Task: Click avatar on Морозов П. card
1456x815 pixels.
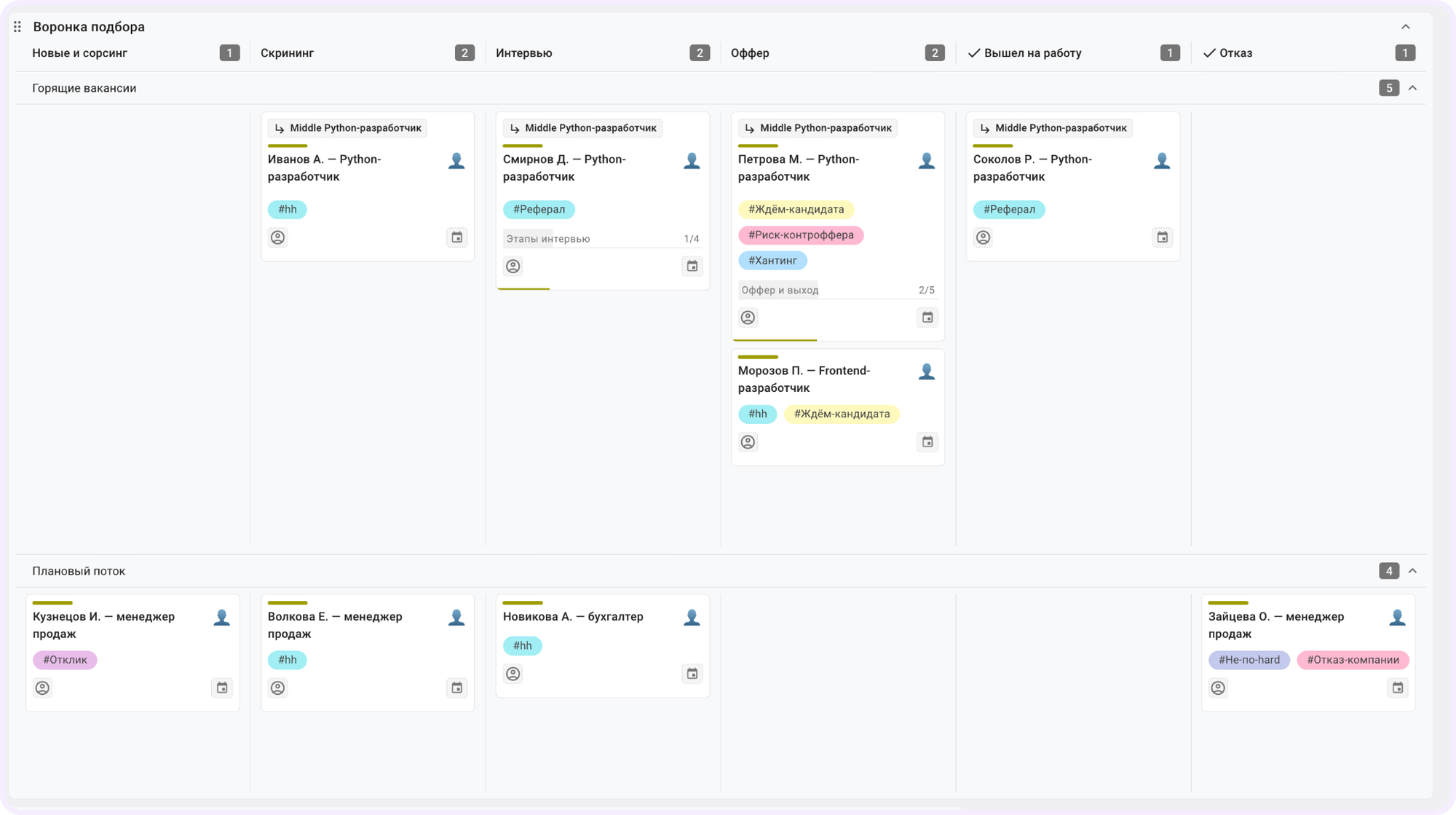Action: (x=927, y=371)
